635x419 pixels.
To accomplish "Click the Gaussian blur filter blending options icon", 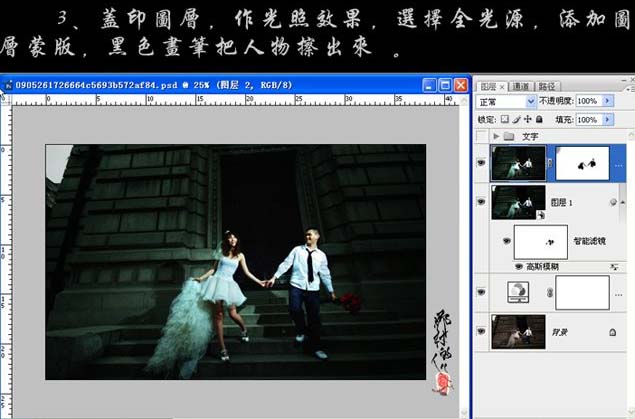I will 614,267.
